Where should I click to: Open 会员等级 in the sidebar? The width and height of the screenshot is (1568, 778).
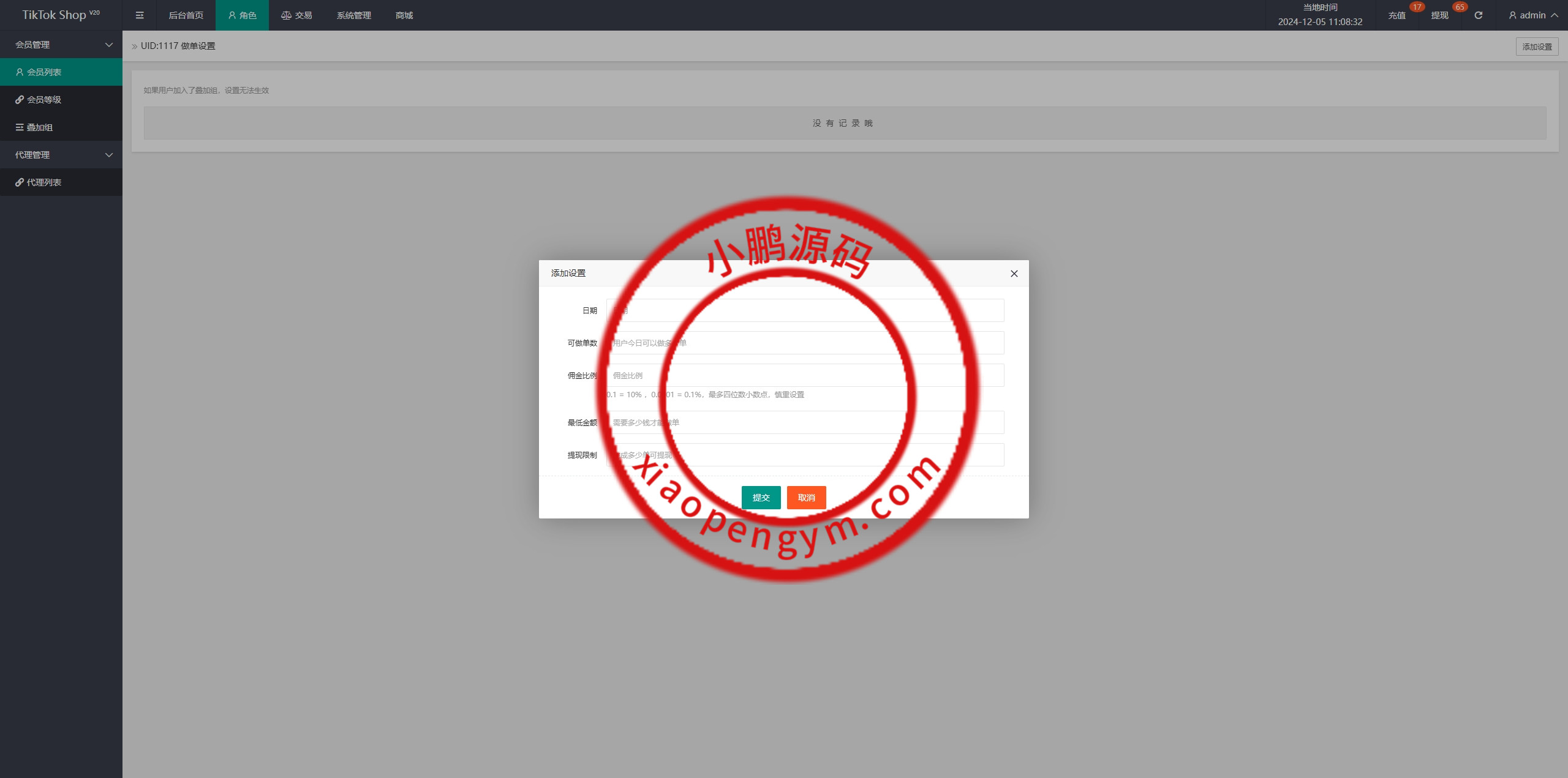pos(44,100)
